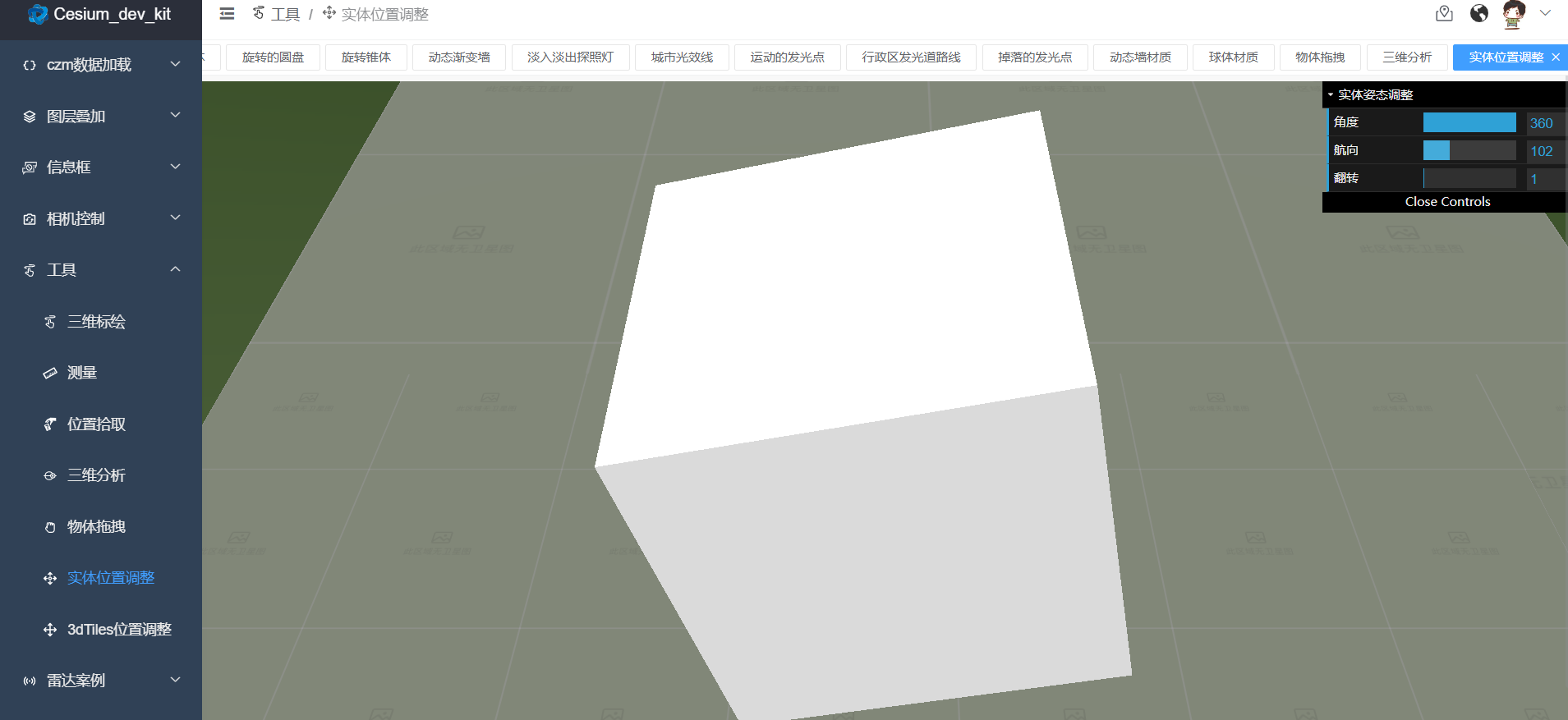Click the 位置拾取 icon

50,424
